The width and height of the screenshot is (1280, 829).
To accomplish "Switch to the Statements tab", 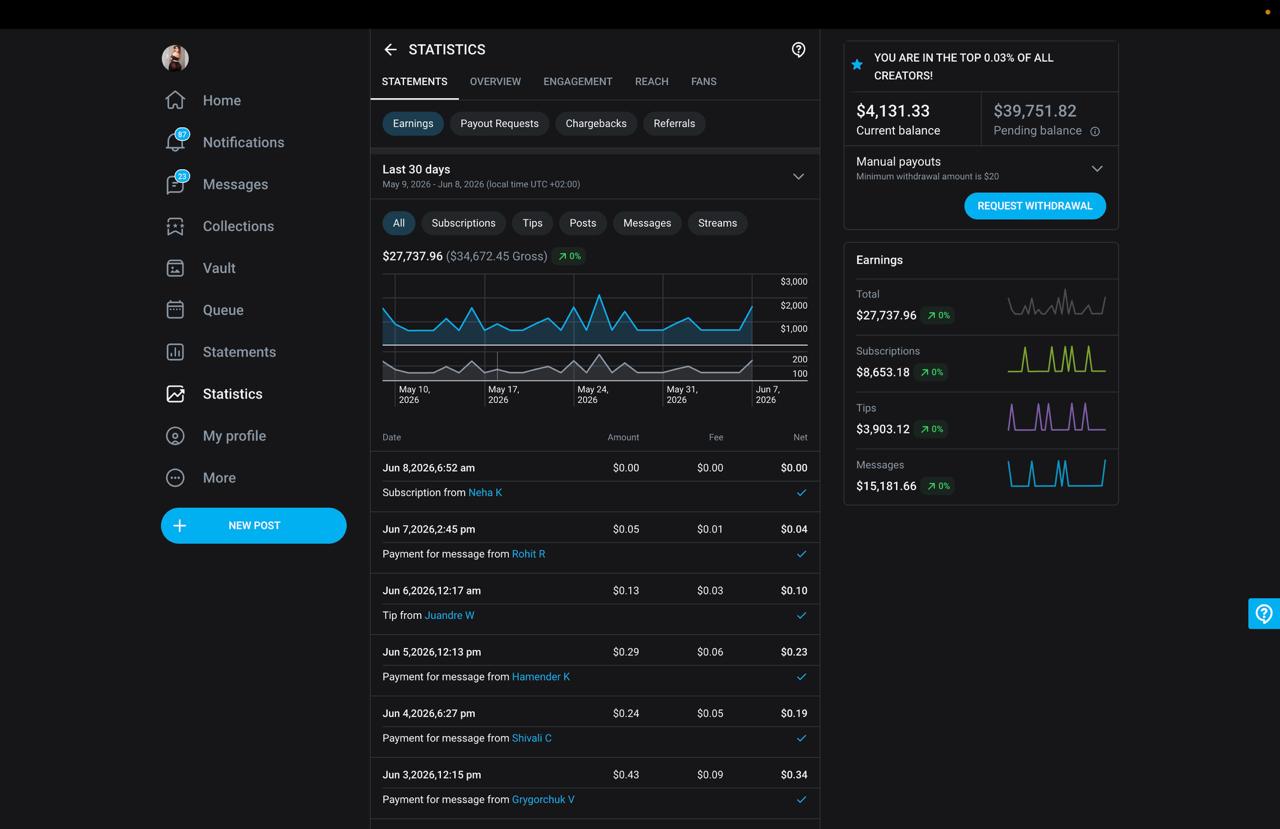I will 414,82.
